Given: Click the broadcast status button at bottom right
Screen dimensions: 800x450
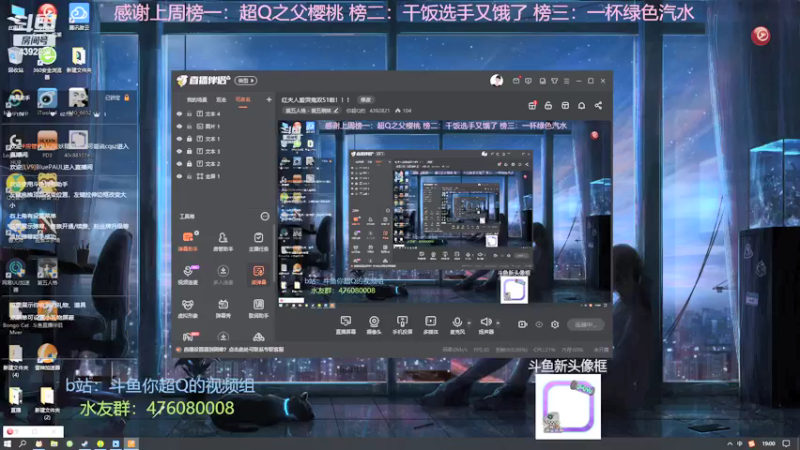Looking at the screenshot, I should pos(586,324).
